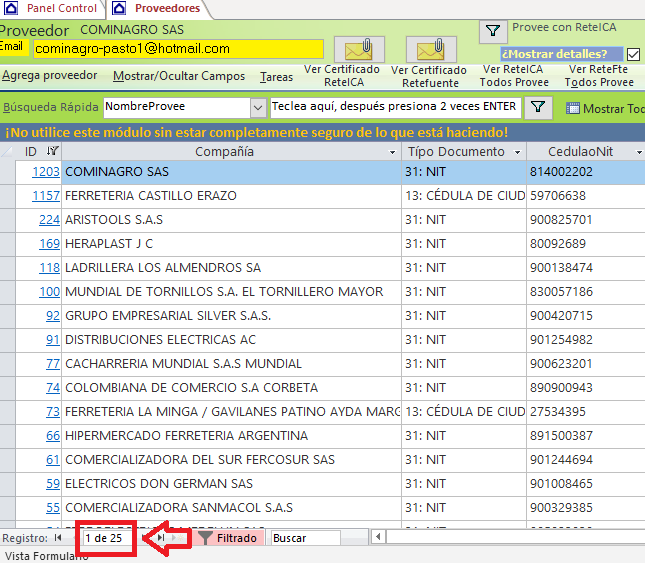Image resolution: width=645 pixels, height=563 pixels.
Task: Click the sort/filter icon in the ID column header
Action: 52,152
